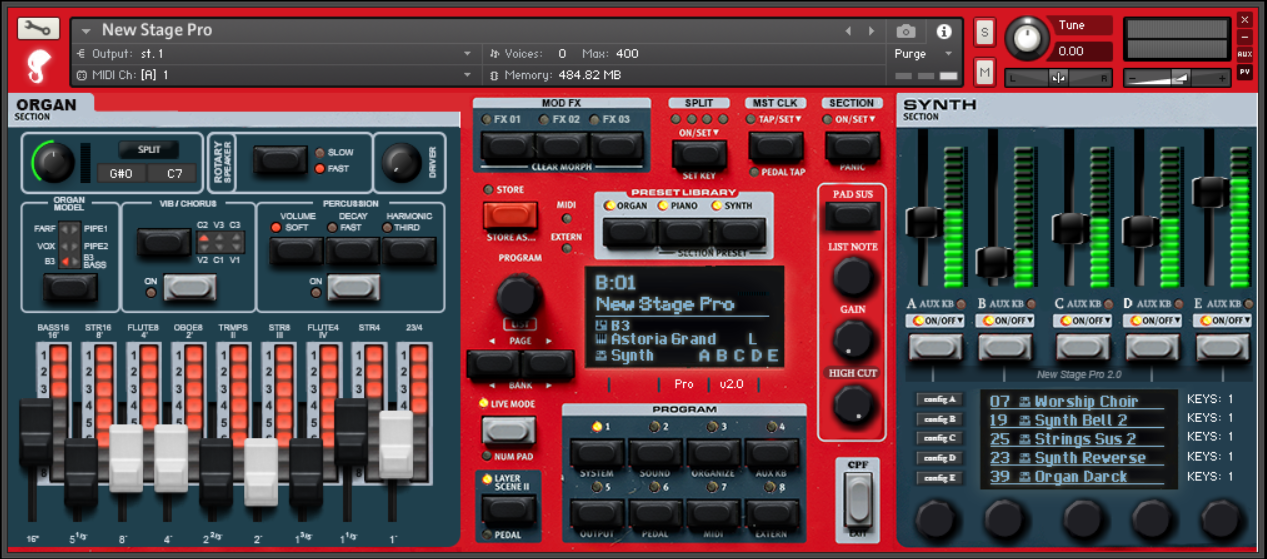Open the Purge dropdown menu
Screen dimensions: 1267x559
pyautogui.click(x=923, y=54)
